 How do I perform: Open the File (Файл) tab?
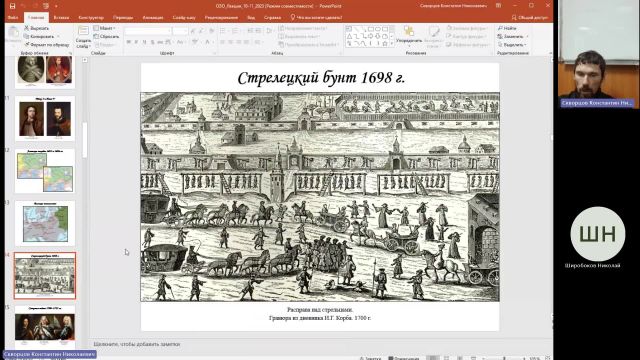pyautogui.click(x=13, y=18)
